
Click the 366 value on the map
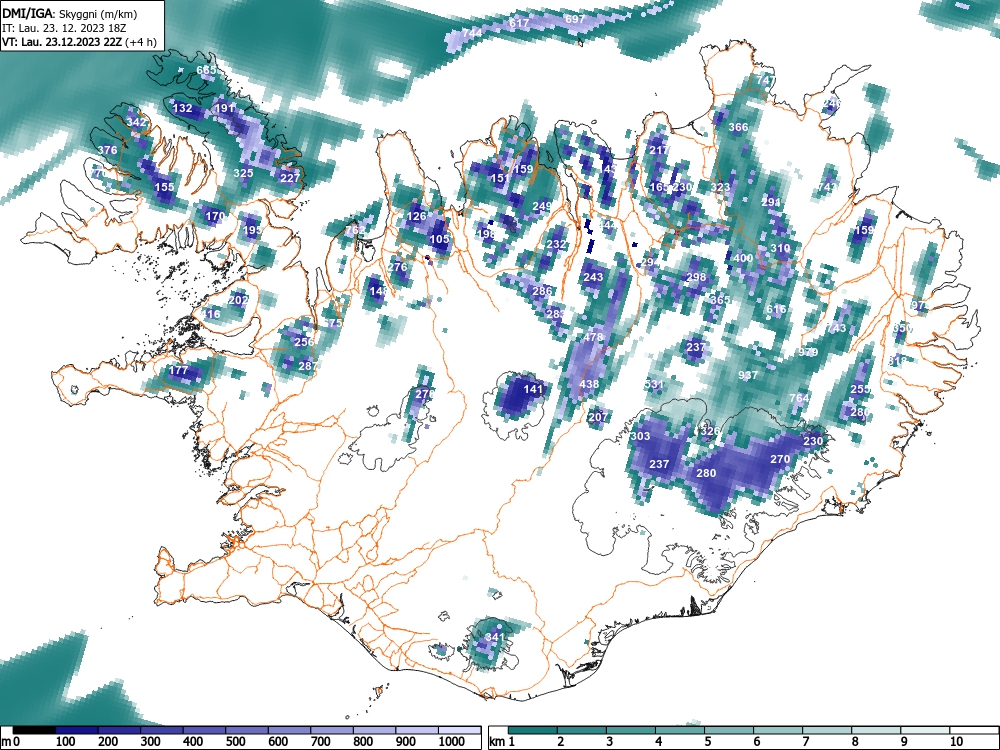coord(738,127)
